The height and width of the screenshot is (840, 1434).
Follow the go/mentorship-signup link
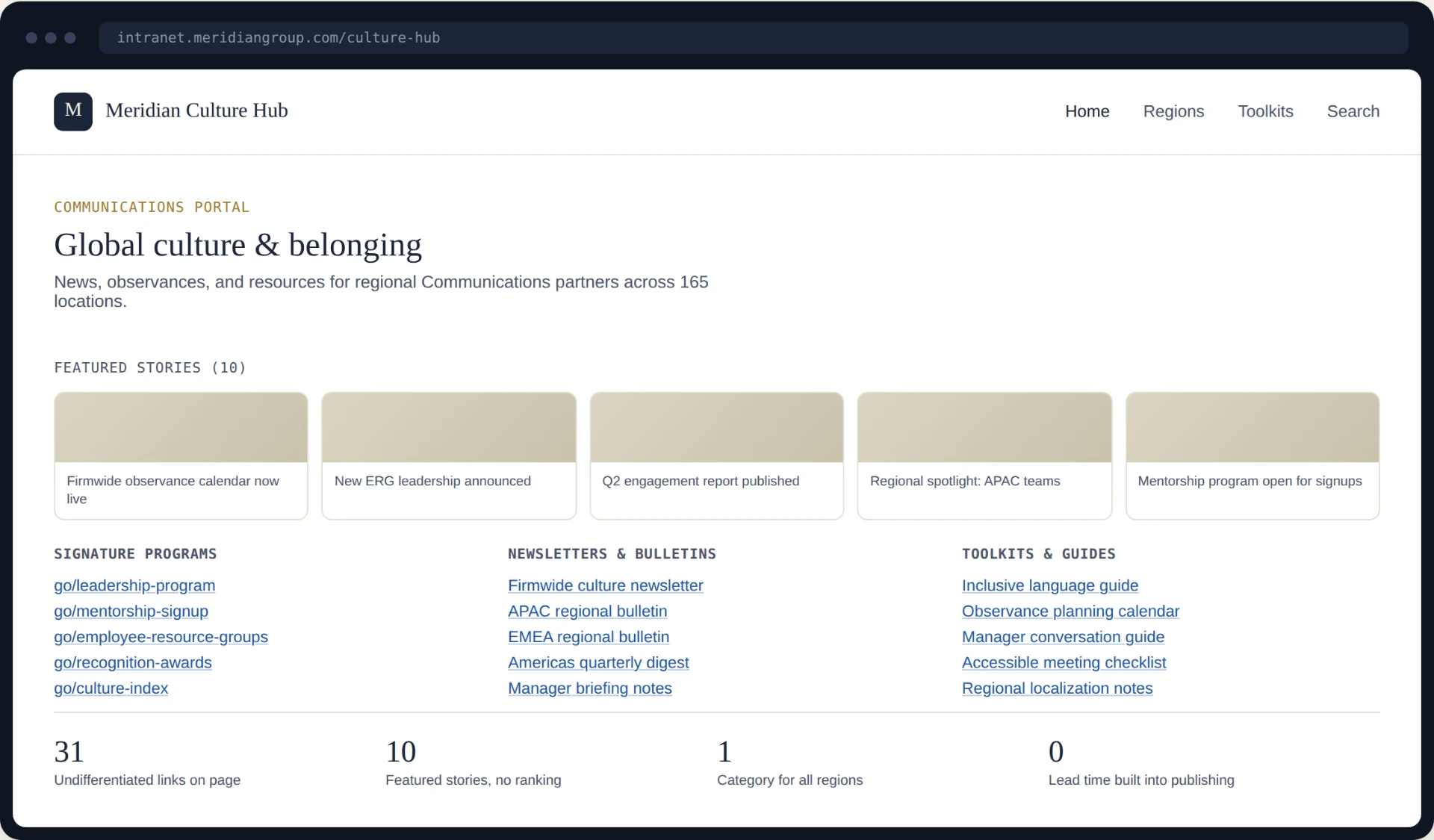pyautogui.click(x=131, y=611)
